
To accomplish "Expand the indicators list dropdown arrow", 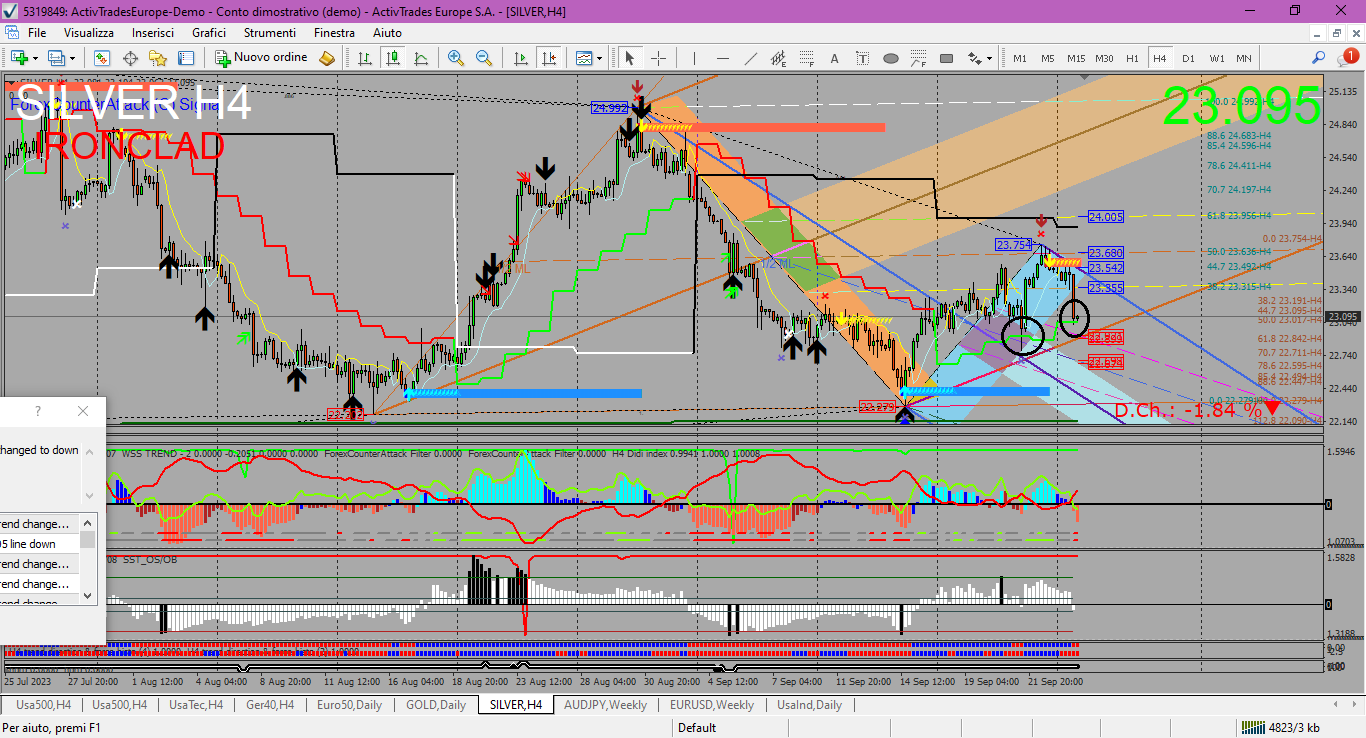I will click(x=599, y=58).
